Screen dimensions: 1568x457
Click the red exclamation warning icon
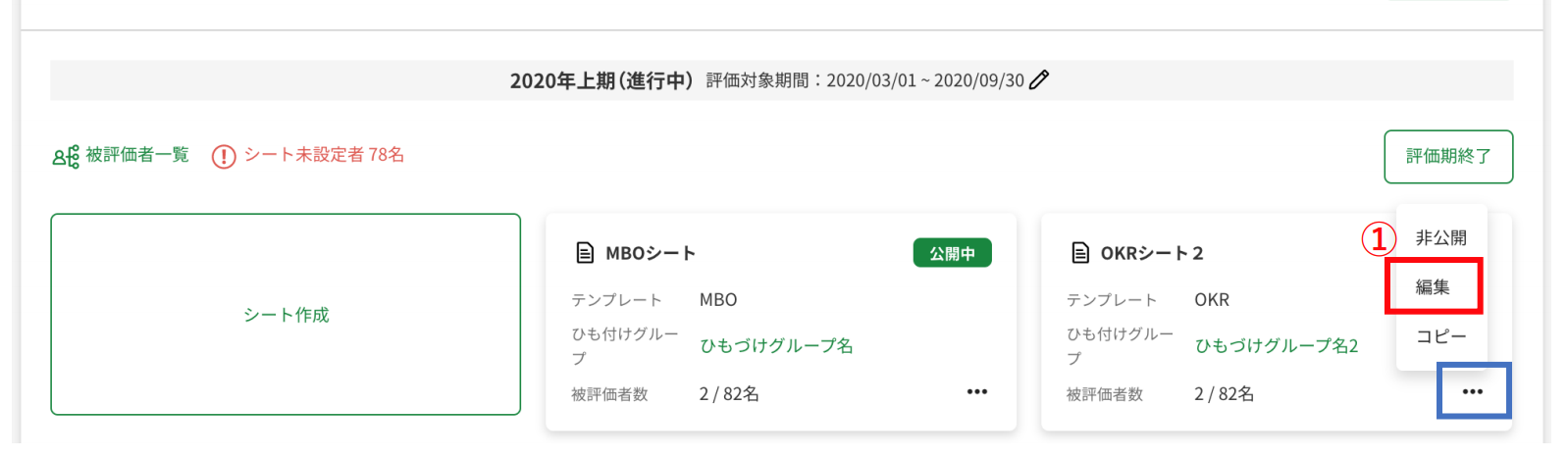(224, 157)
